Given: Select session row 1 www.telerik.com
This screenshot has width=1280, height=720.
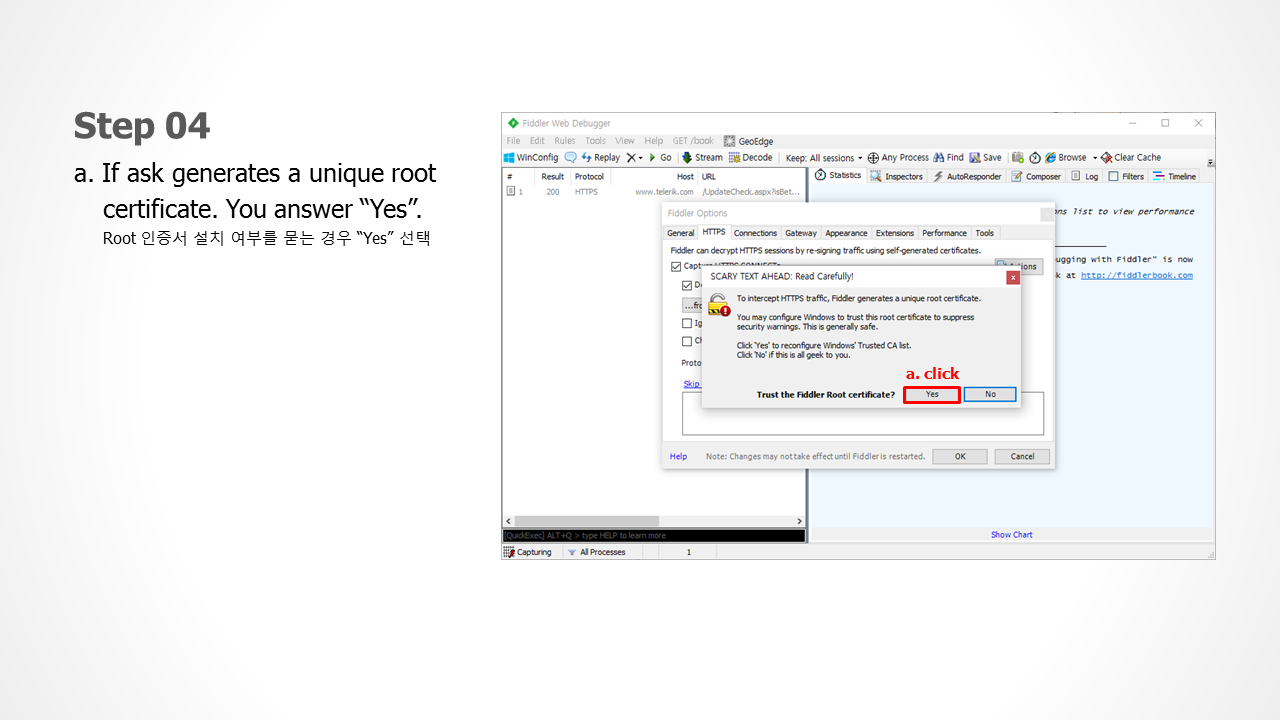Looking at the screenshot, I should [654, 191].
